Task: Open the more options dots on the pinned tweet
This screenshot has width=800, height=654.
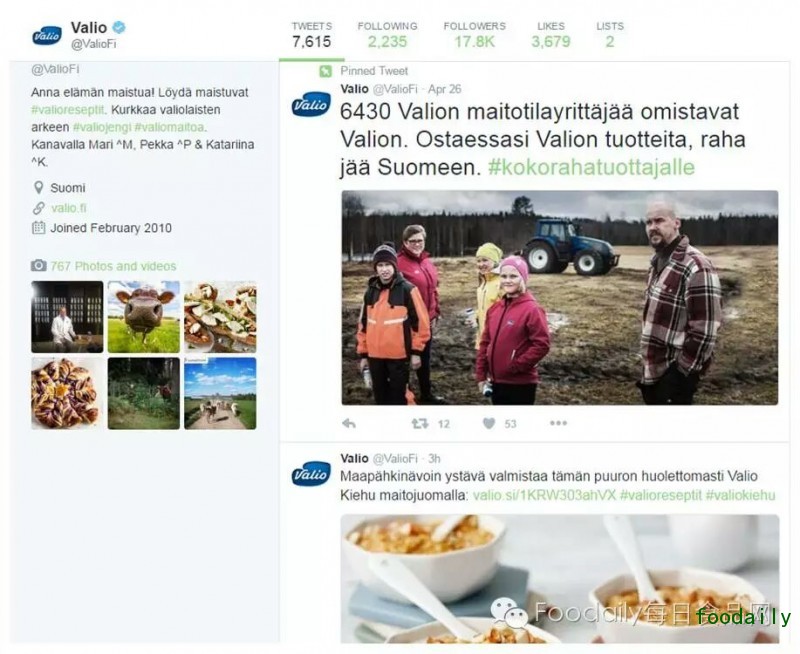Action: pos(559,423)
